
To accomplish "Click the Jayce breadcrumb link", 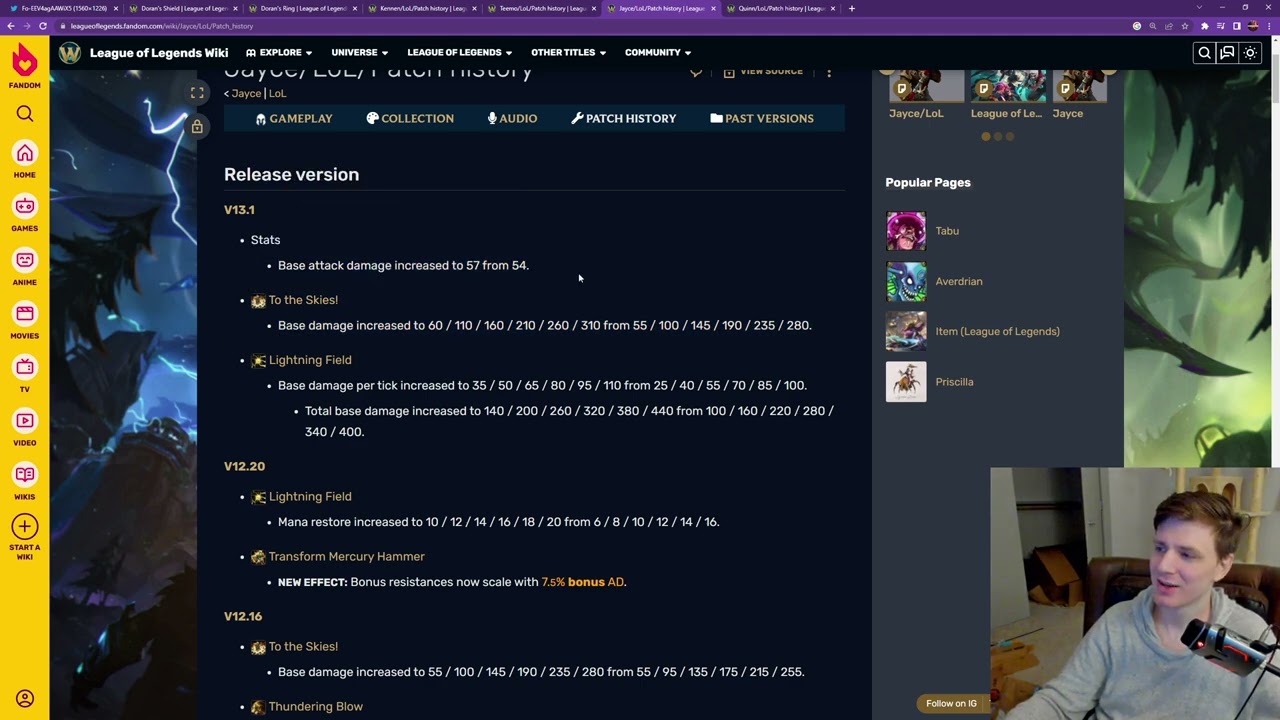I will point(245,93).
